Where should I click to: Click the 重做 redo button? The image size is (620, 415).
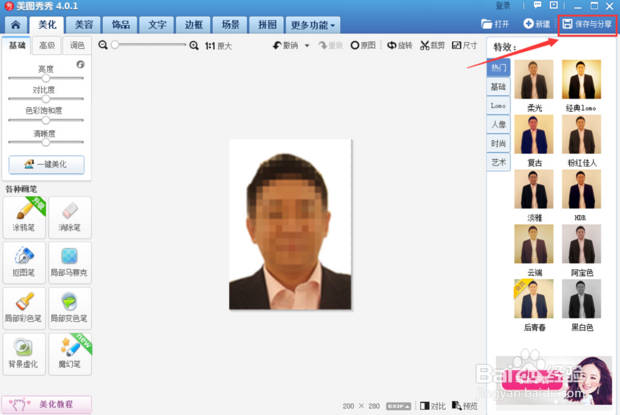pyautogui.click(x=331, y=45)
